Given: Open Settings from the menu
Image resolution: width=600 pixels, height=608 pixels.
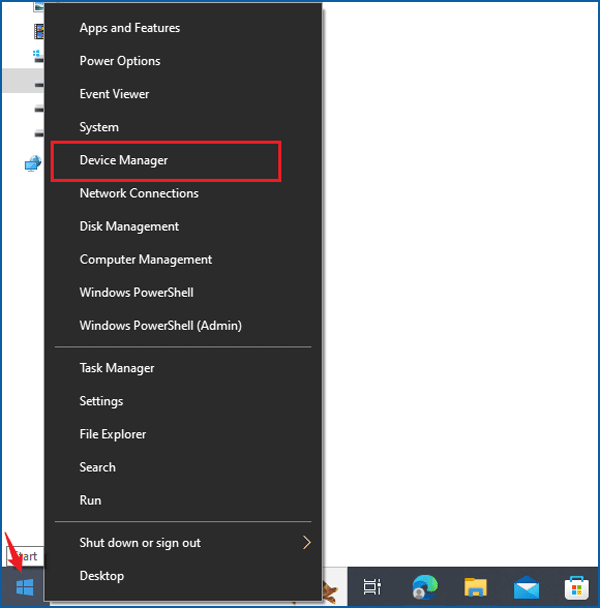Looking at the screenshot, I should [x=183, y=401].
